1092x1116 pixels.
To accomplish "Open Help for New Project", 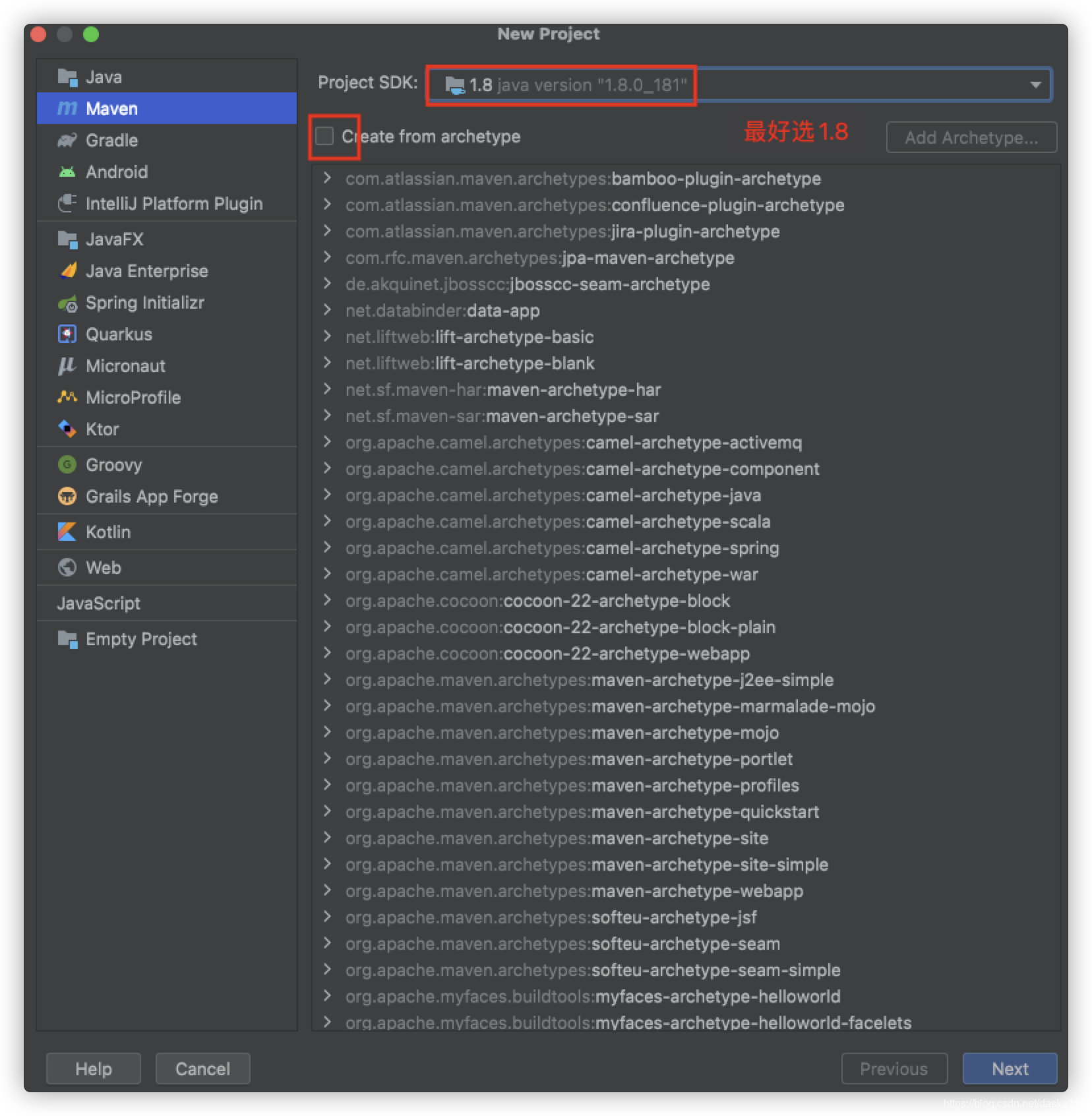I will pos(94,1069).
